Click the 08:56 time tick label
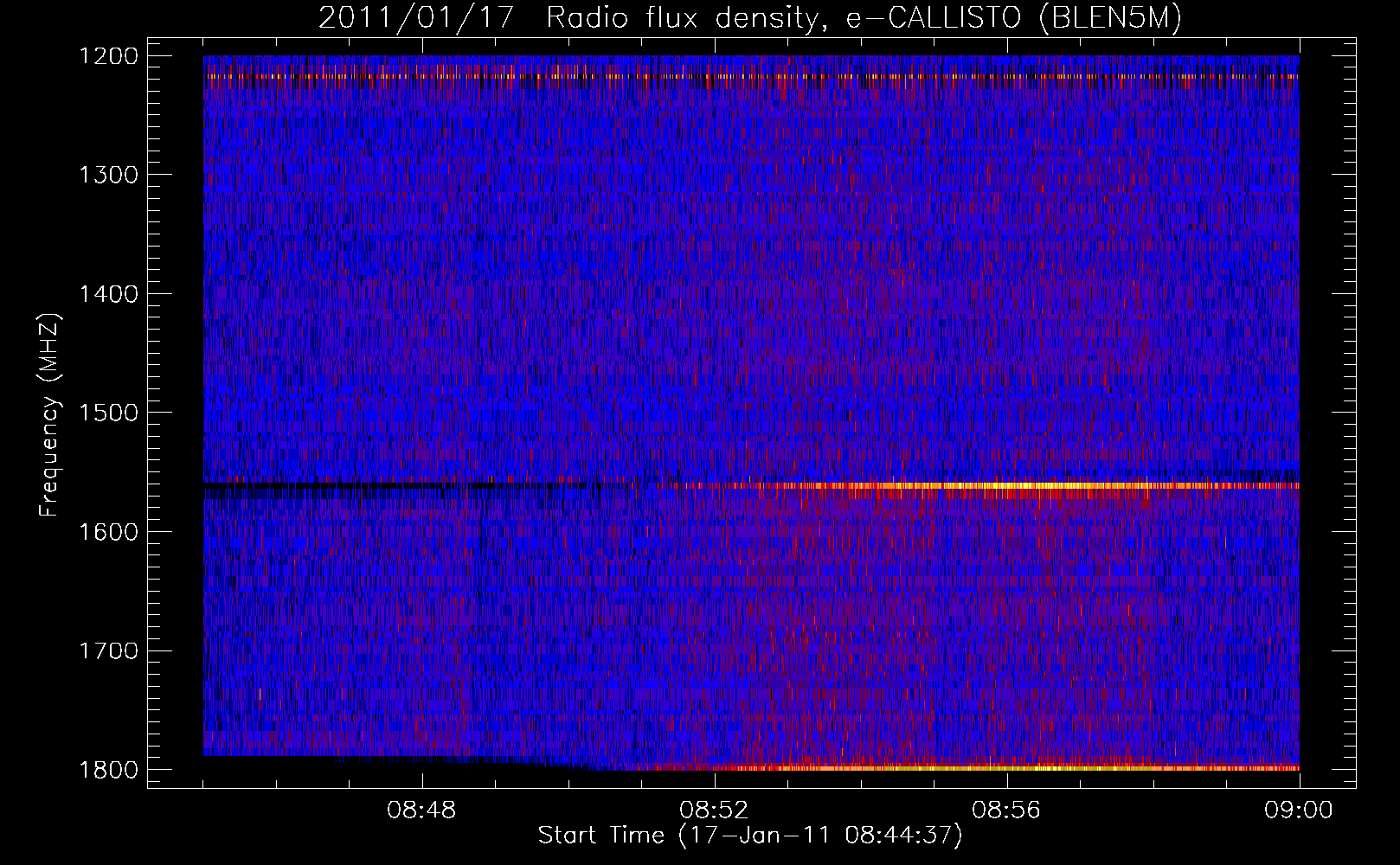 (x=1007, y=811)
